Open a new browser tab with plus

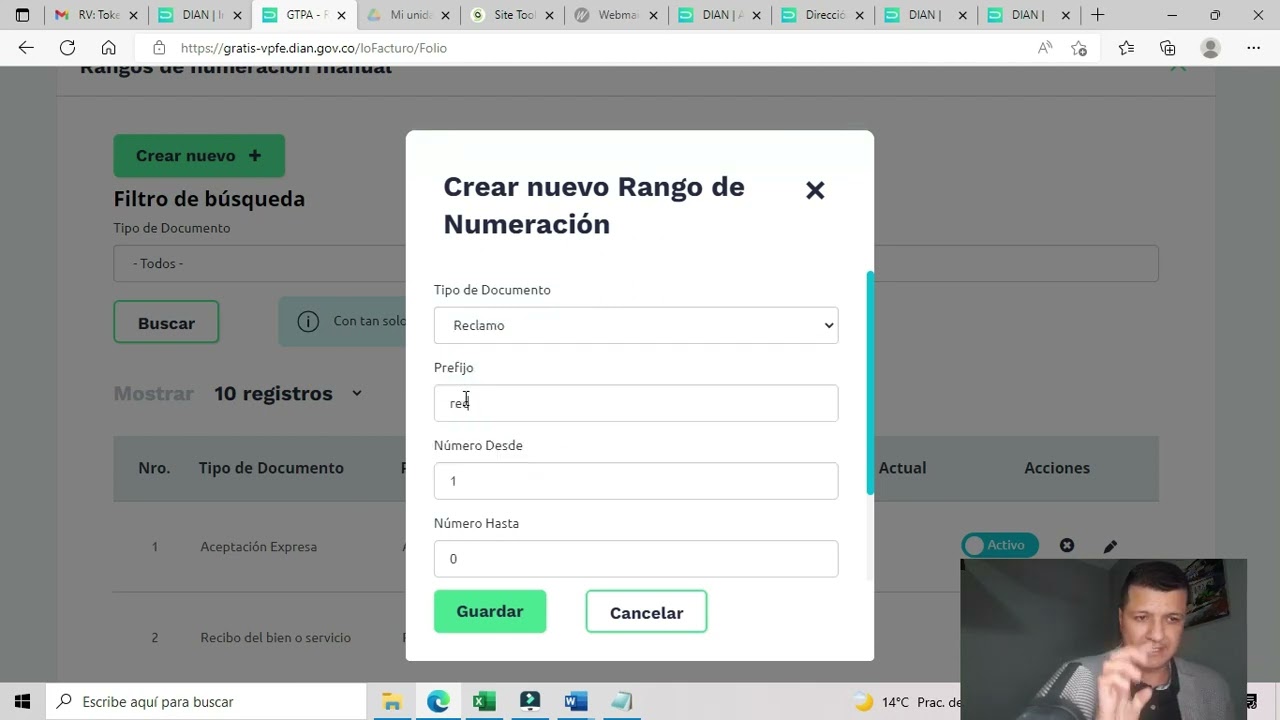pos(1097,15)
